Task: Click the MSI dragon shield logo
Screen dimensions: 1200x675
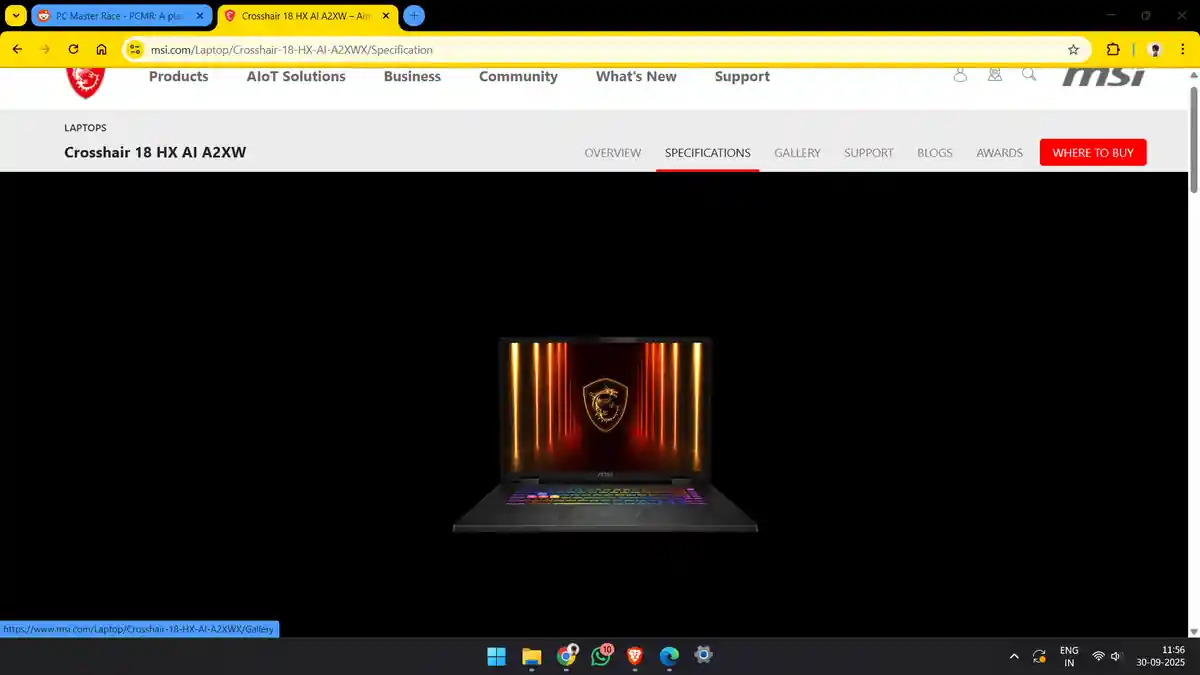Action: 85,80
